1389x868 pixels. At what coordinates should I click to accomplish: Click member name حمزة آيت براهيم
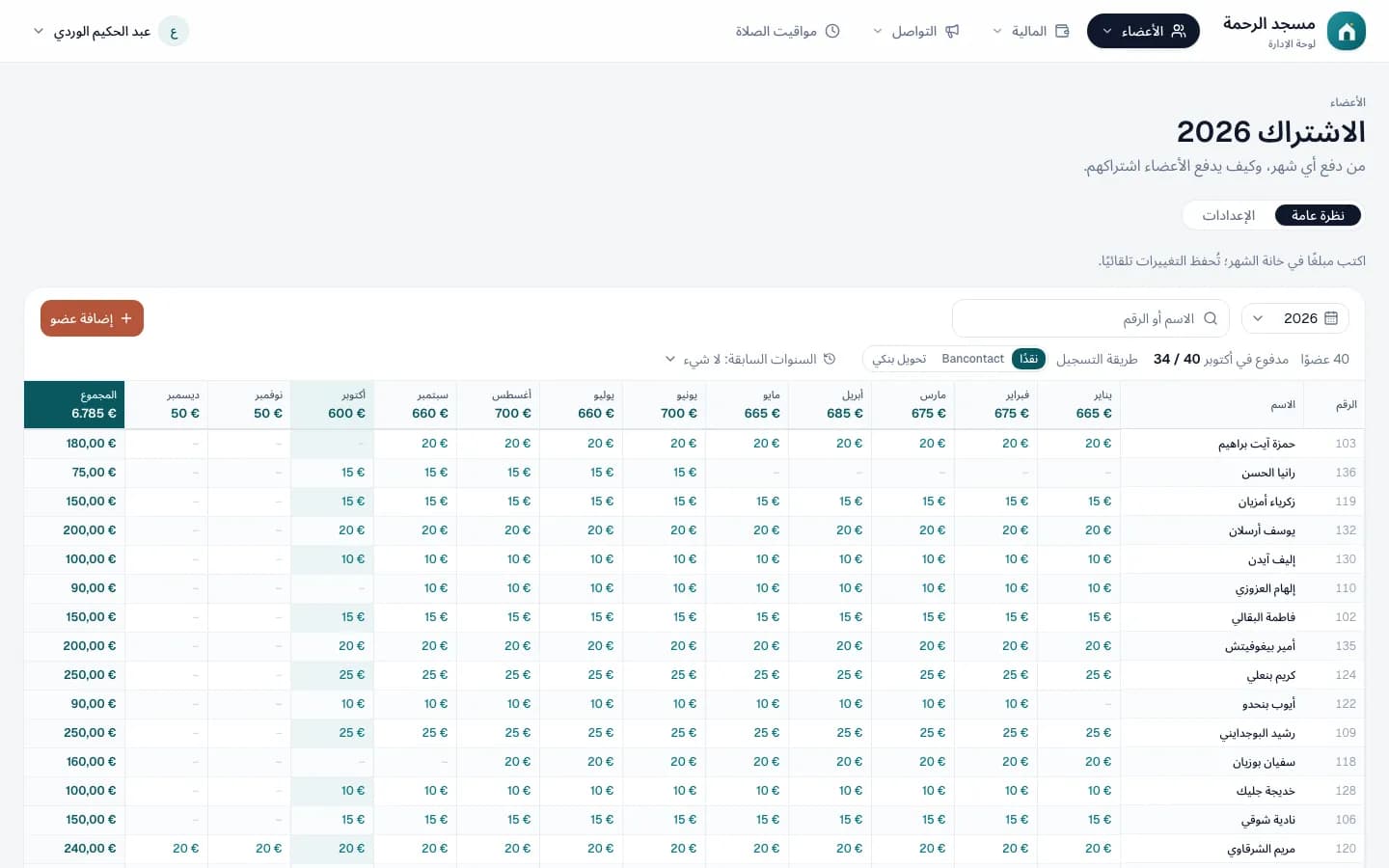1256,444
